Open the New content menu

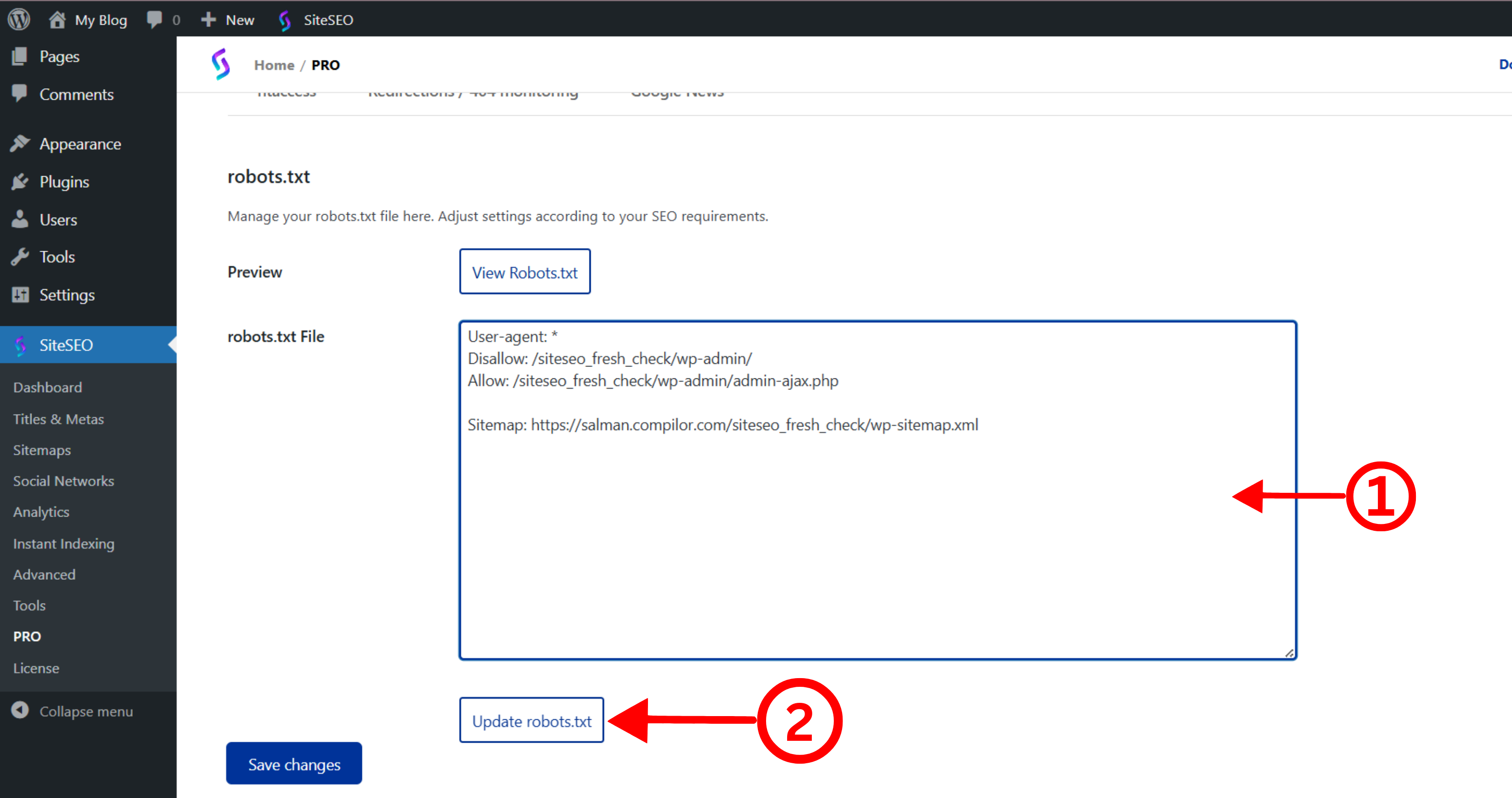[239, 20]
